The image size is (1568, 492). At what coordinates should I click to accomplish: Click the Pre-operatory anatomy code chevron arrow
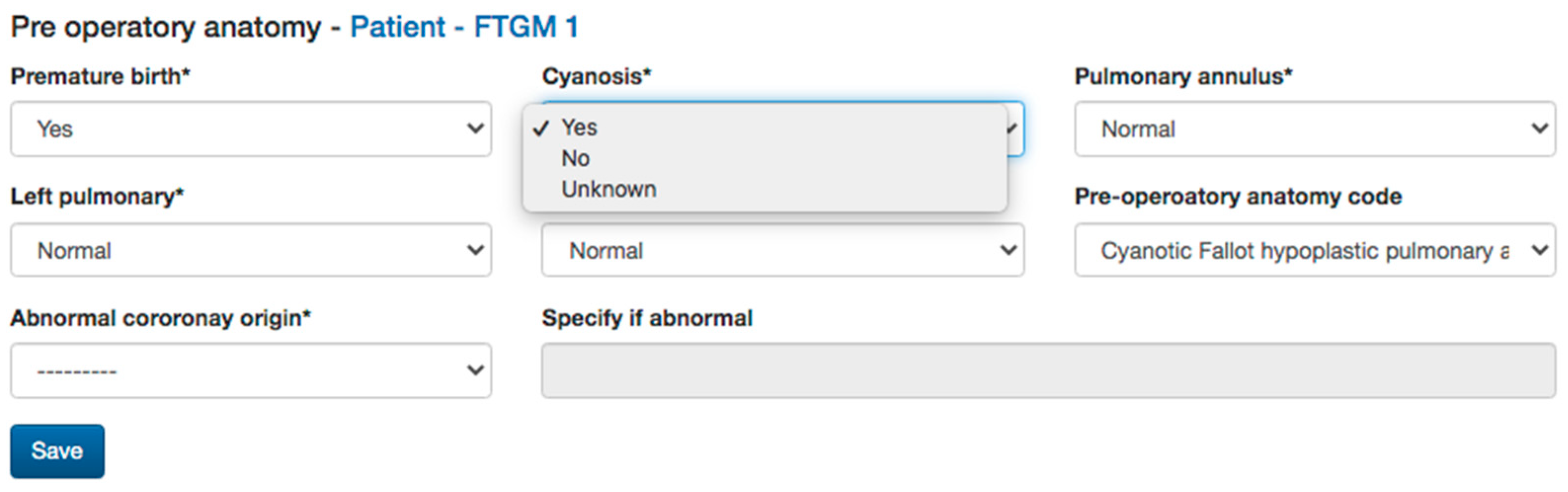[1539, 250]
